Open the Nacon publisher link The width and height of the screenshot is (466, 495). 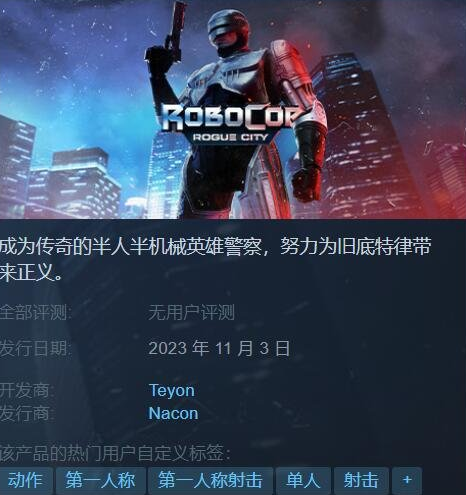[x=173, y=413]
